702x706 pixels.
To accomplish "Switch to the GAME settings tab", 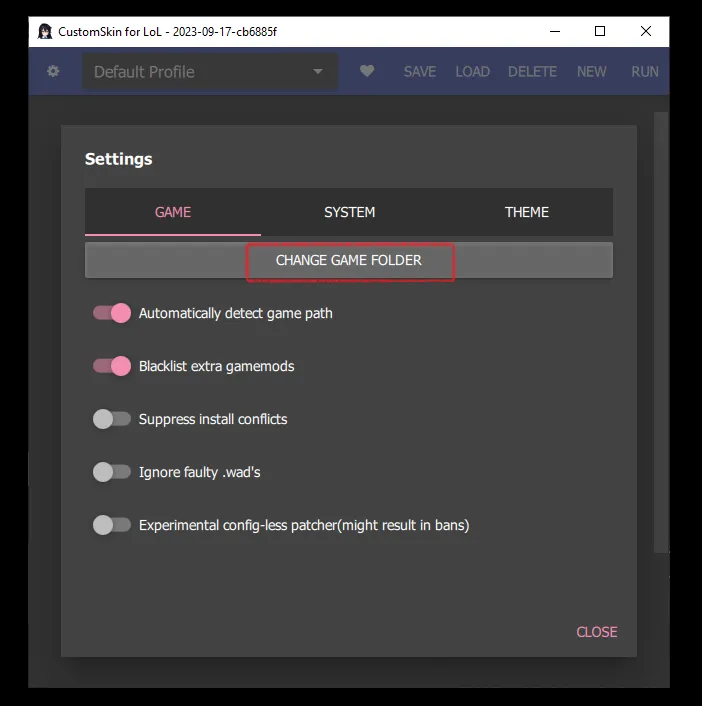I will (173, 212).
